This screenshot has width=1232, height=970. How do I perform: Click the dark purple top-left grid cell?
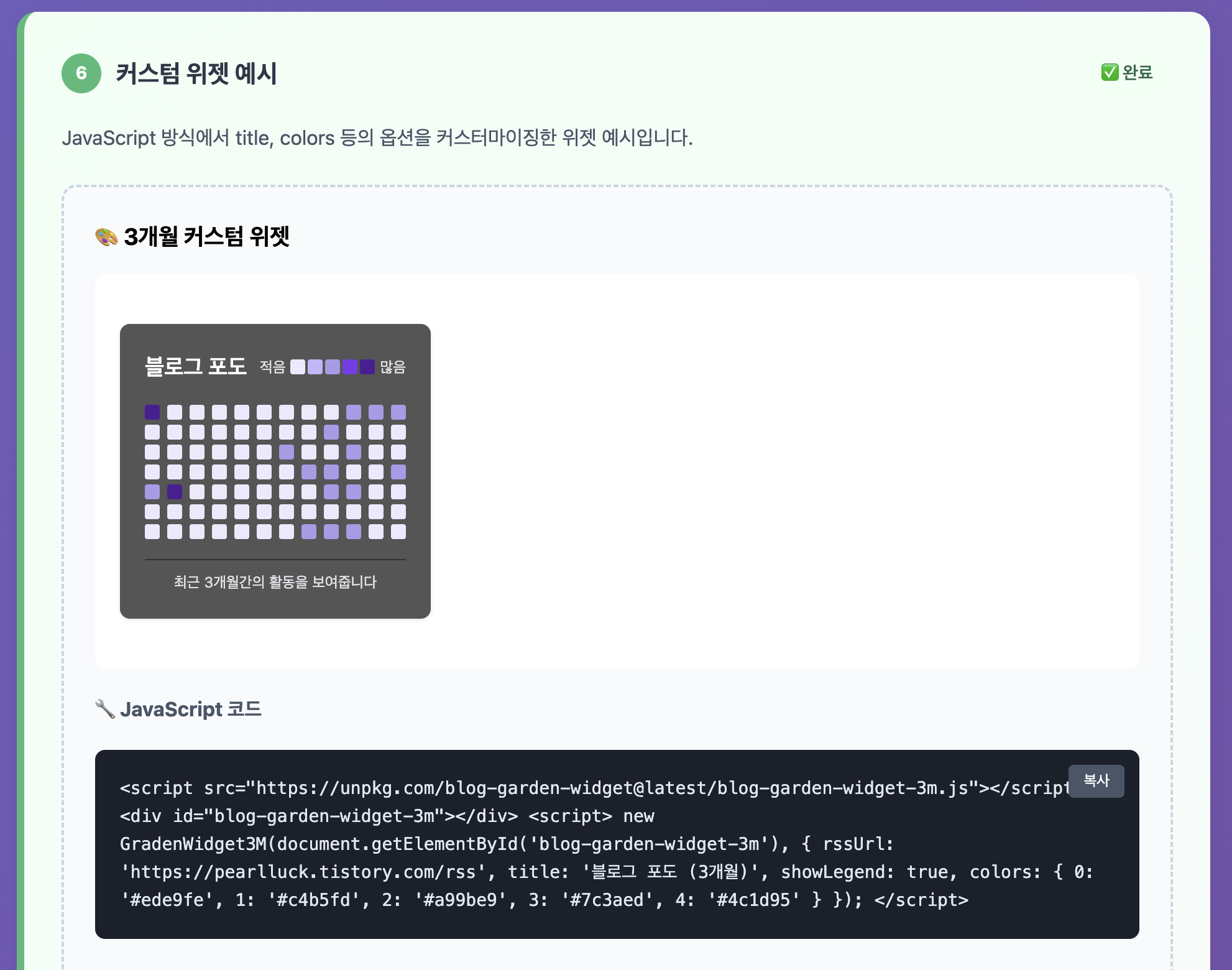(x=152, y=412)
